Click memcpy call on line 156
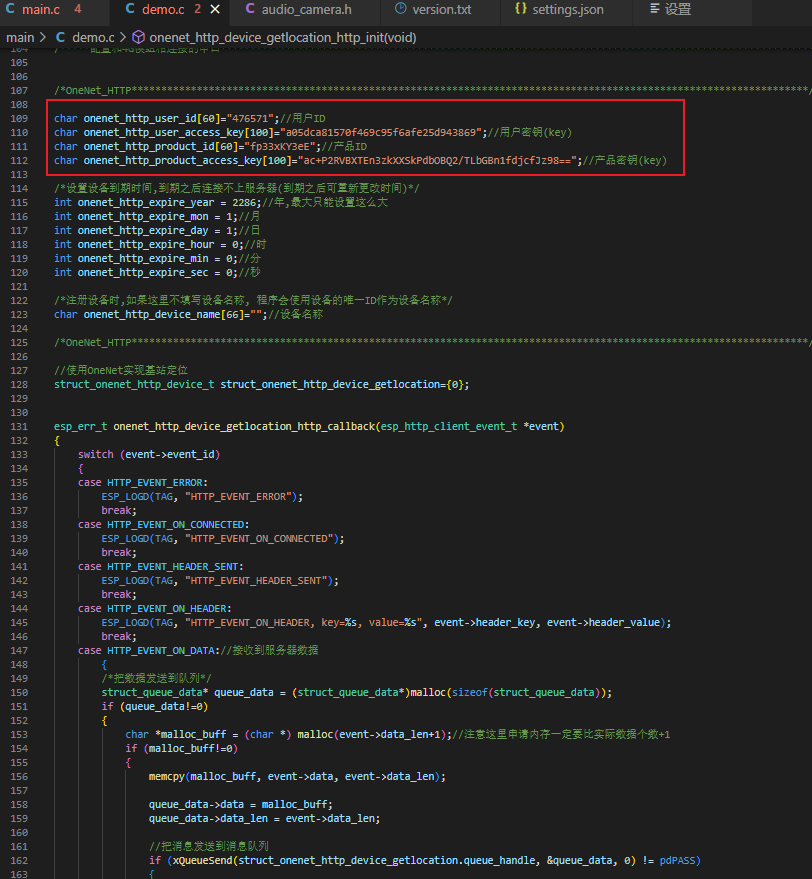Viewport: 812px width, 879px height. point(297,776)
